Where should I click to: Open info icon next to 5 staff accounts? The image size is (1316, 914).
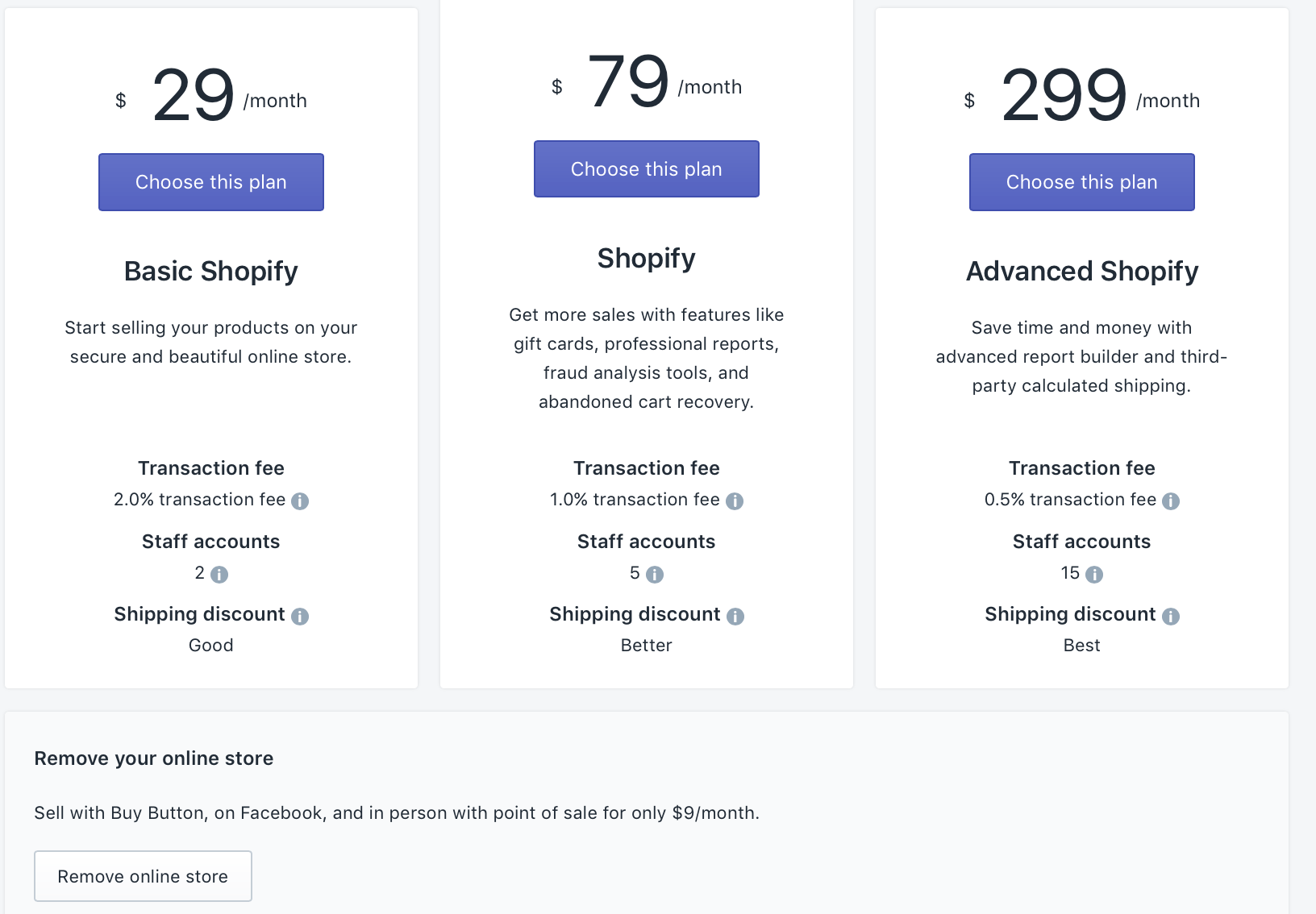(x=655, y=575)
